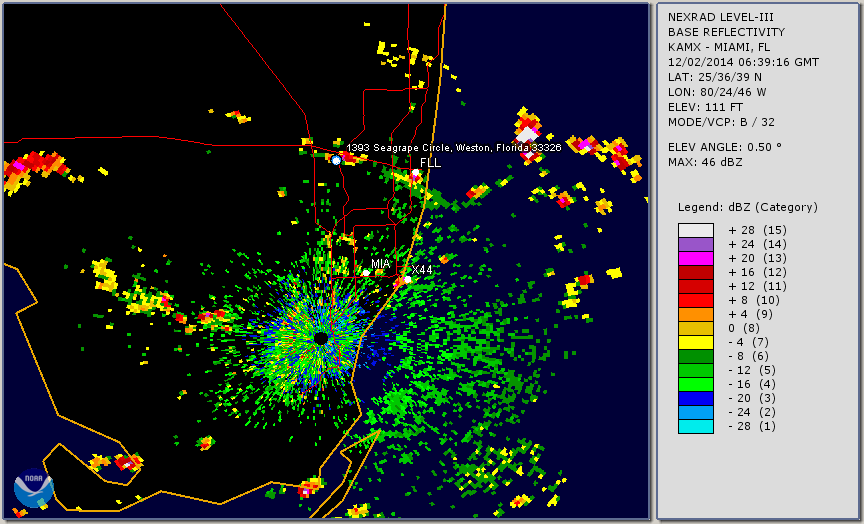
Task: Select the 0 (8) gold legend swatch
Action: point(696,328)
